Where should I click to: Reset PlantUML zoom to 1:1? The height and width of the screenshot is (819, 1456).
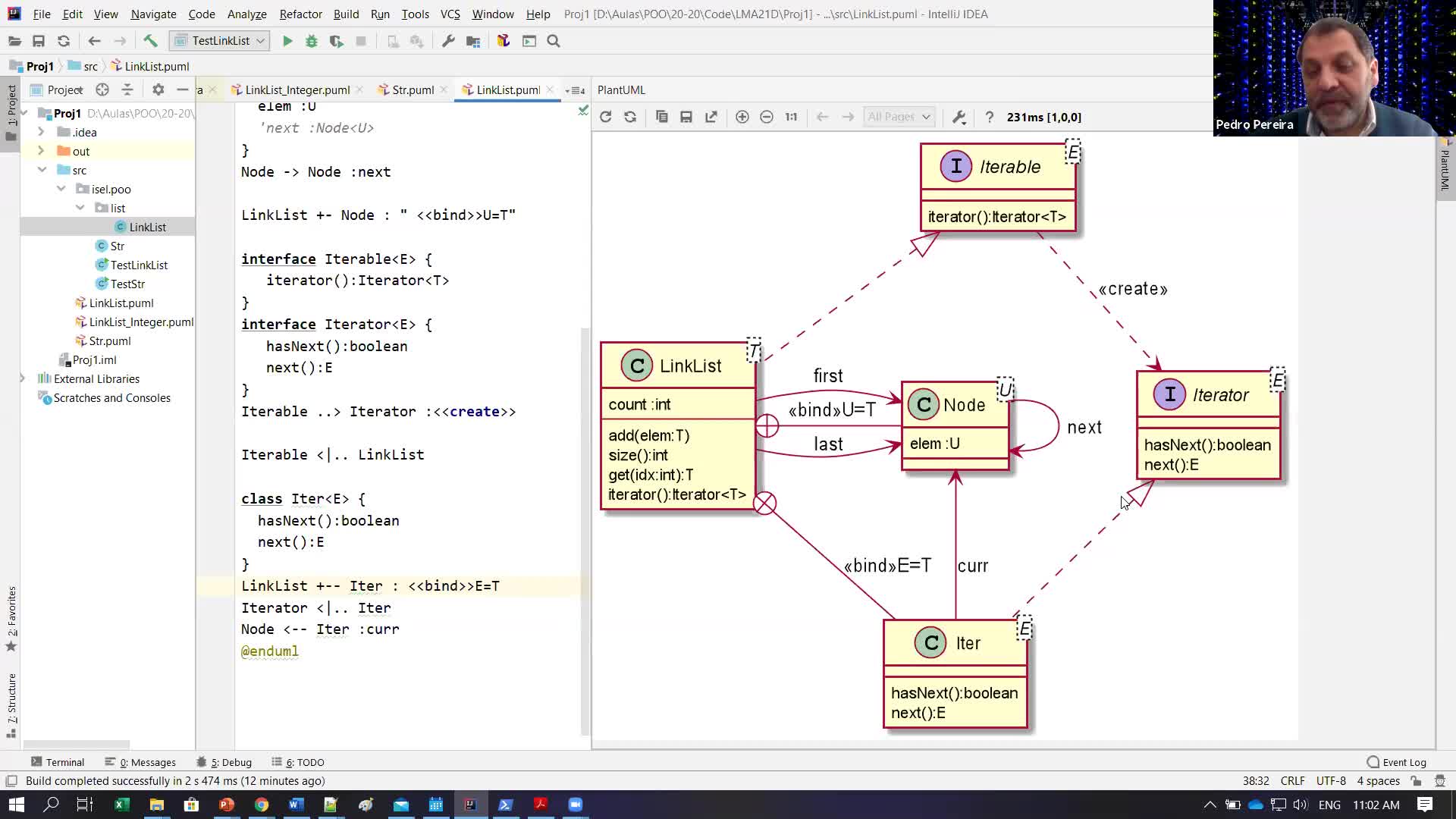791,117
